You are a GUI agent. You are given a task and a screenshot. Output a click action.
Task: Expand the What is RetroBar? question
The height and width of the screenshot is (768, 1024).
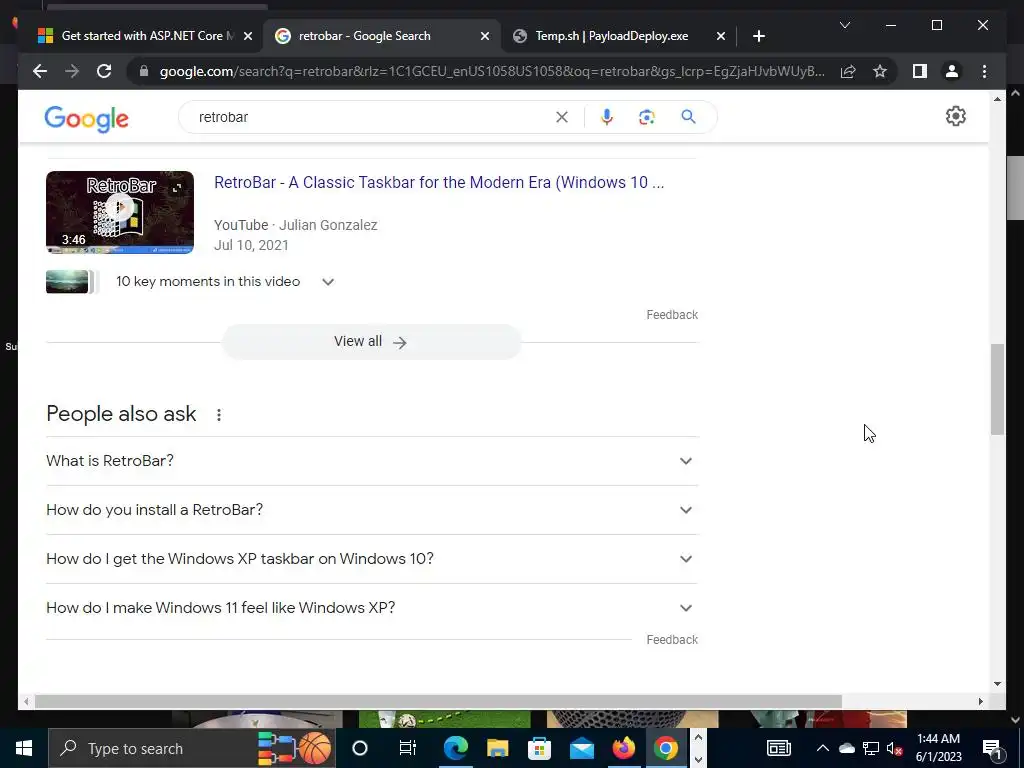click(x=372, y=461)
